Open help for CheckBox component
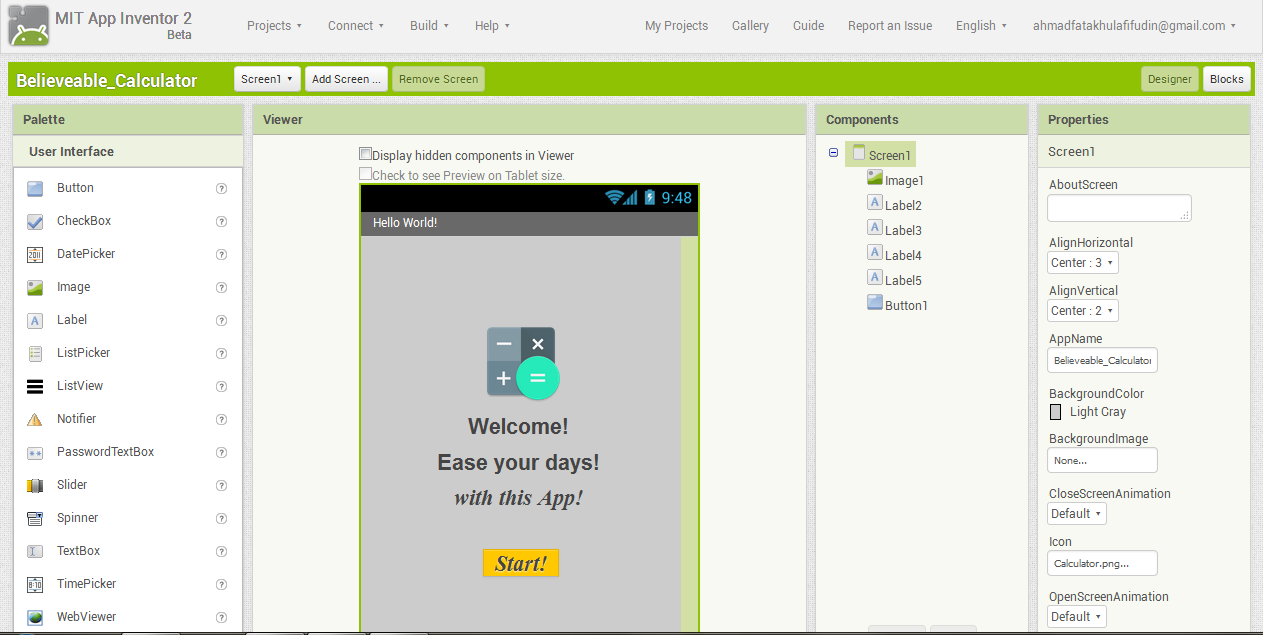Viewport: 1263px width, 635px height. (222, 221)
